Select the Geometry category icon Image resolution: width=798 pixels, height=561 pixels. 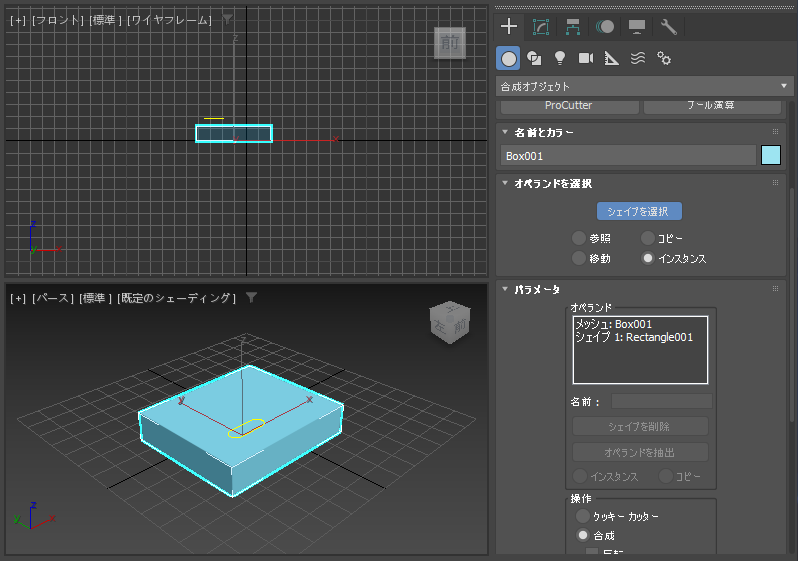(508, 59)
